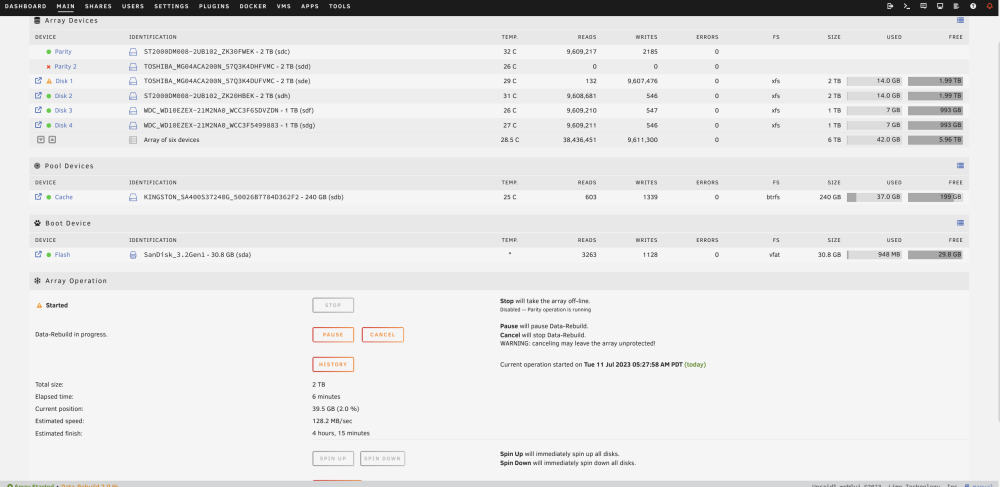Click Cache used space bar 37.0 GB
The height and width of the screenshot is (487, 1000).
(874, 197)
